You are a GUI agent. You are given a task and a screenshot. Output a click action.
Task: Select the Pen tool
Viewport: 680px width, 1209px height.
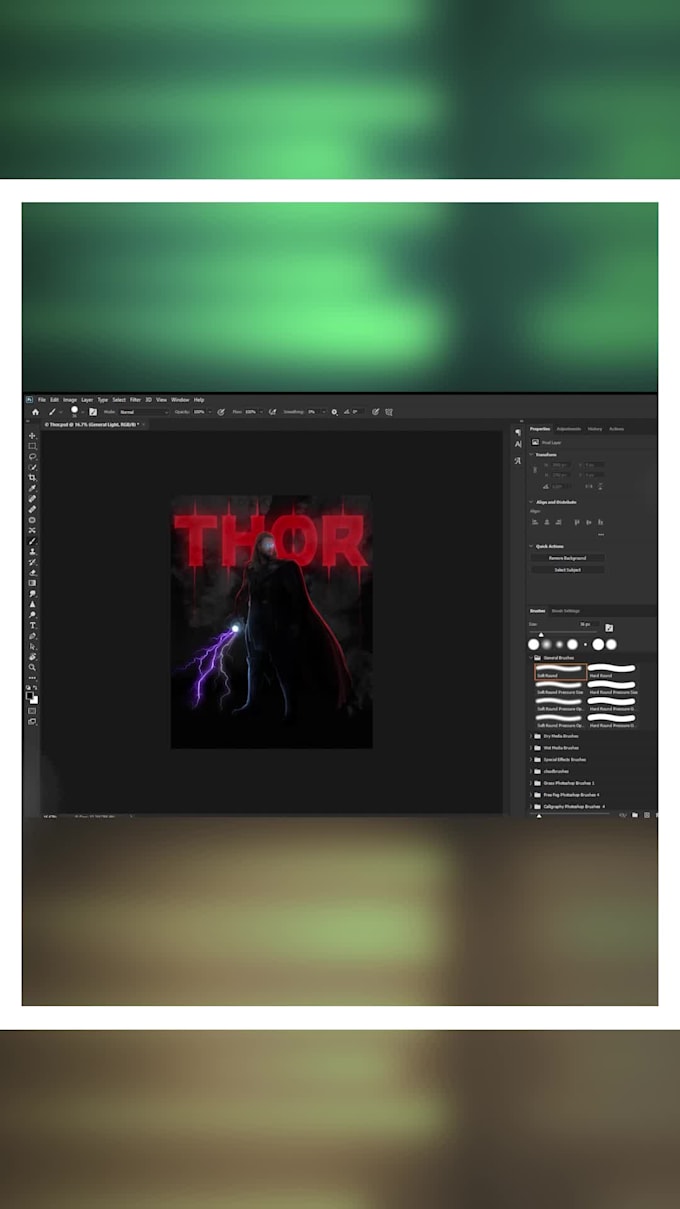(32, 636)
